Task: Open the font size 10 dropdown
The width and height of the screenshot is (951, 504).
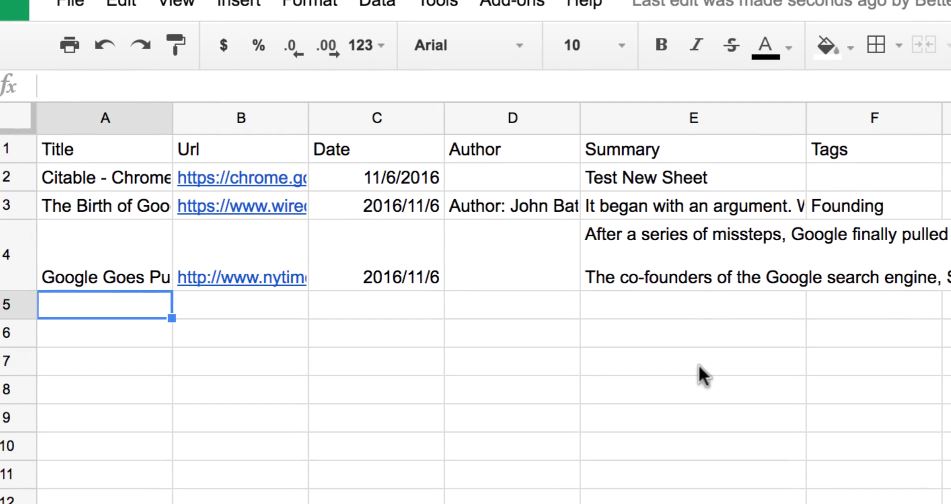Action: [594, 45]
